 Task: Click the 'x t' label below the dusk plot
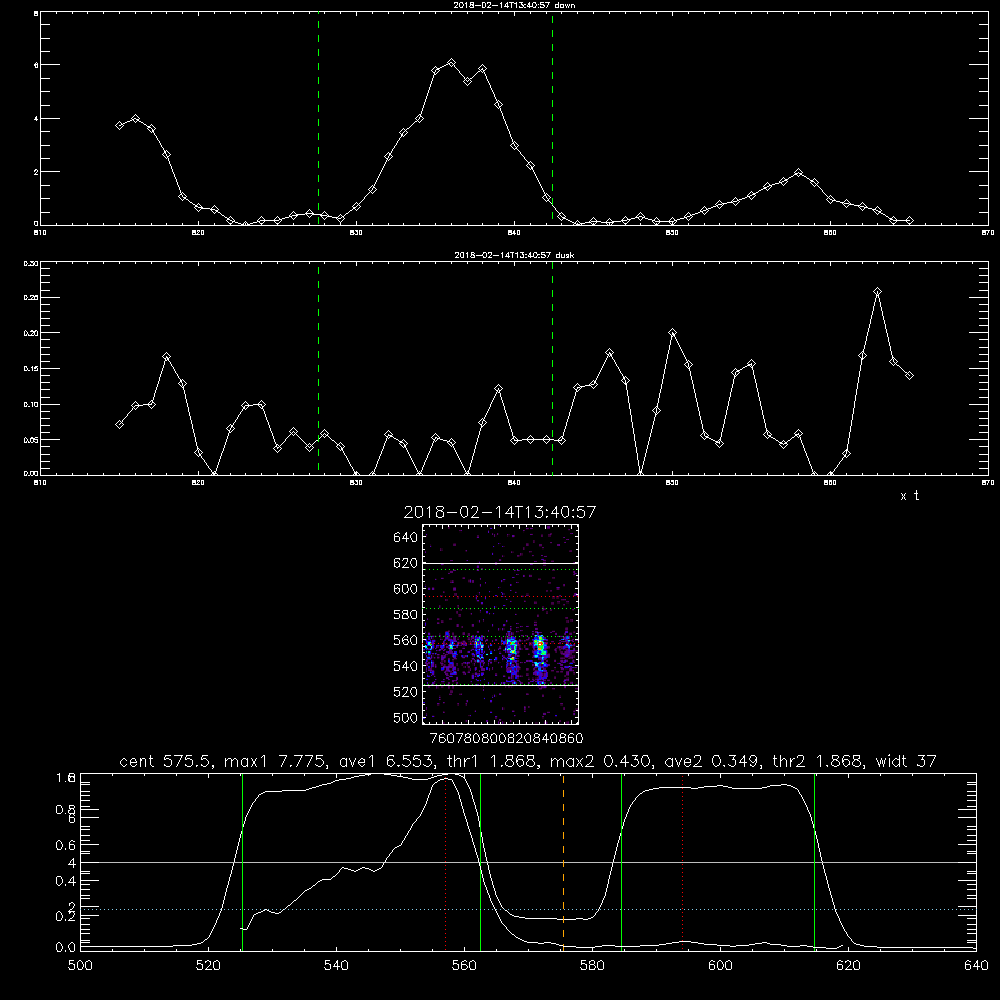pos(909,496)
